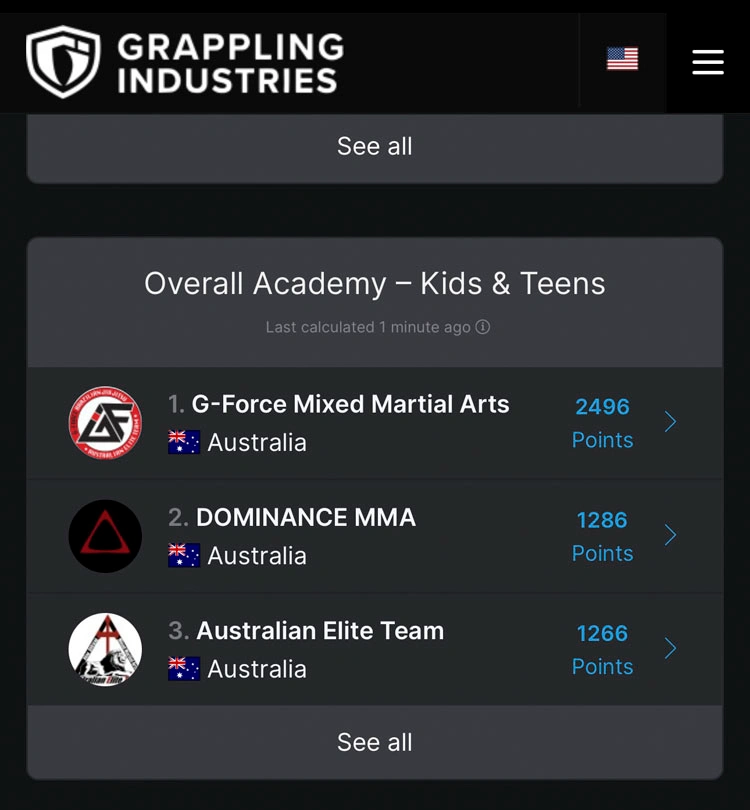The width and height of the screenshot is (750, 810).
Task: Select the US flag language selector
Action: (x=622, y=59)
